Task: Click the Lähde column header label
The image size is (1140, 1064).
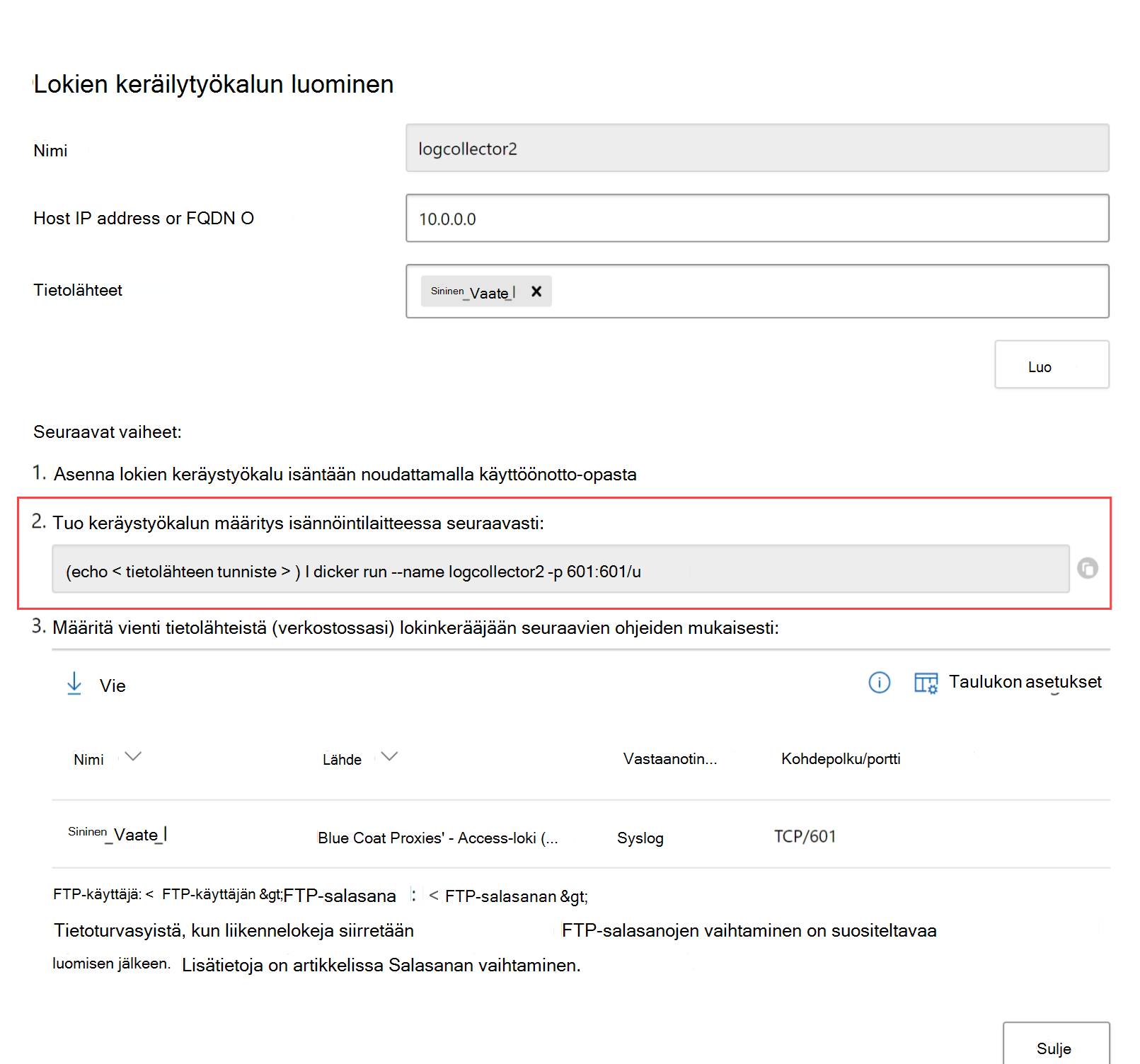Action: coord(342,760)
